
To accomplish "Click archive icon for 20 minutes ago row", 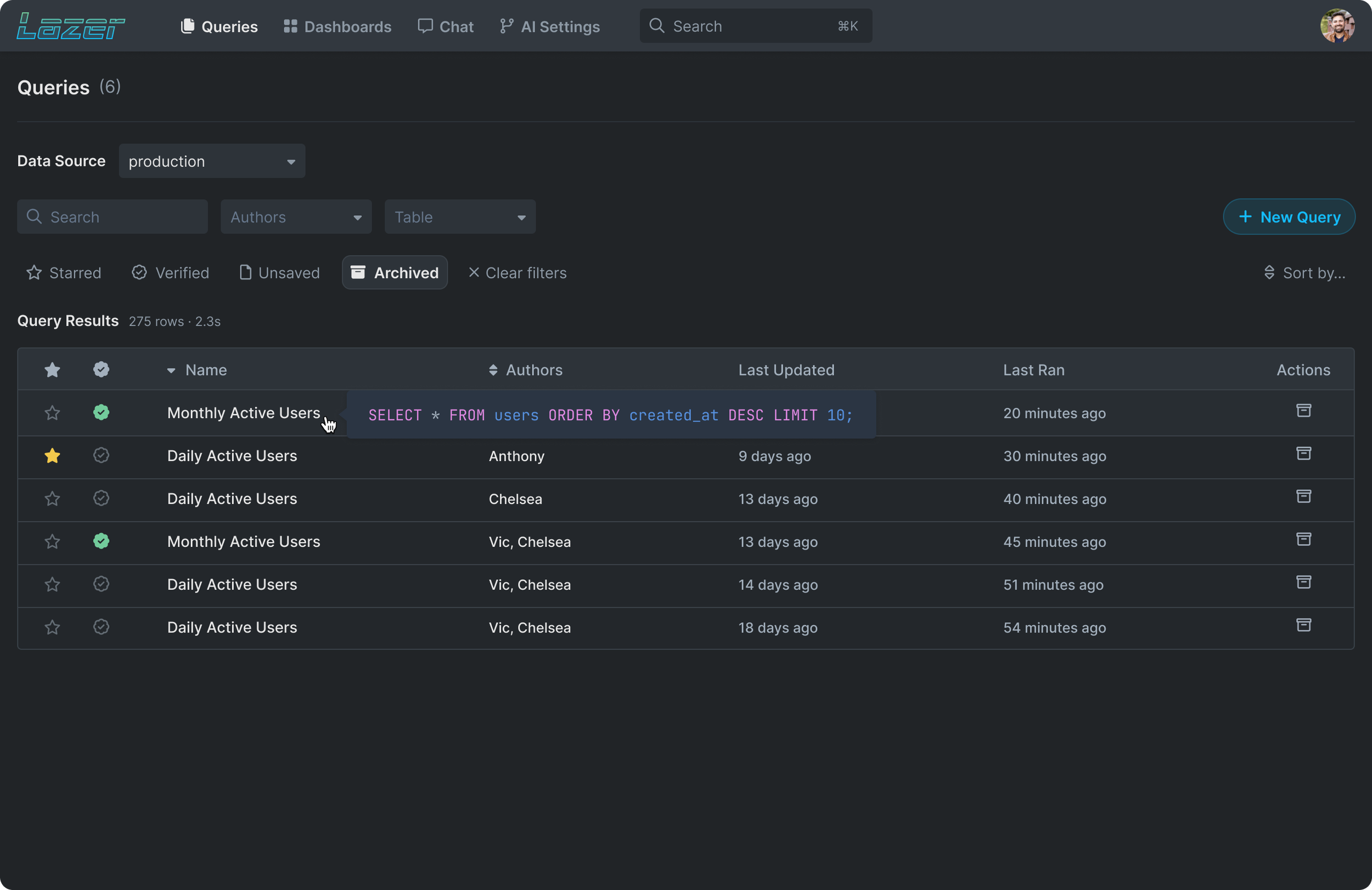I will 1303,411.
